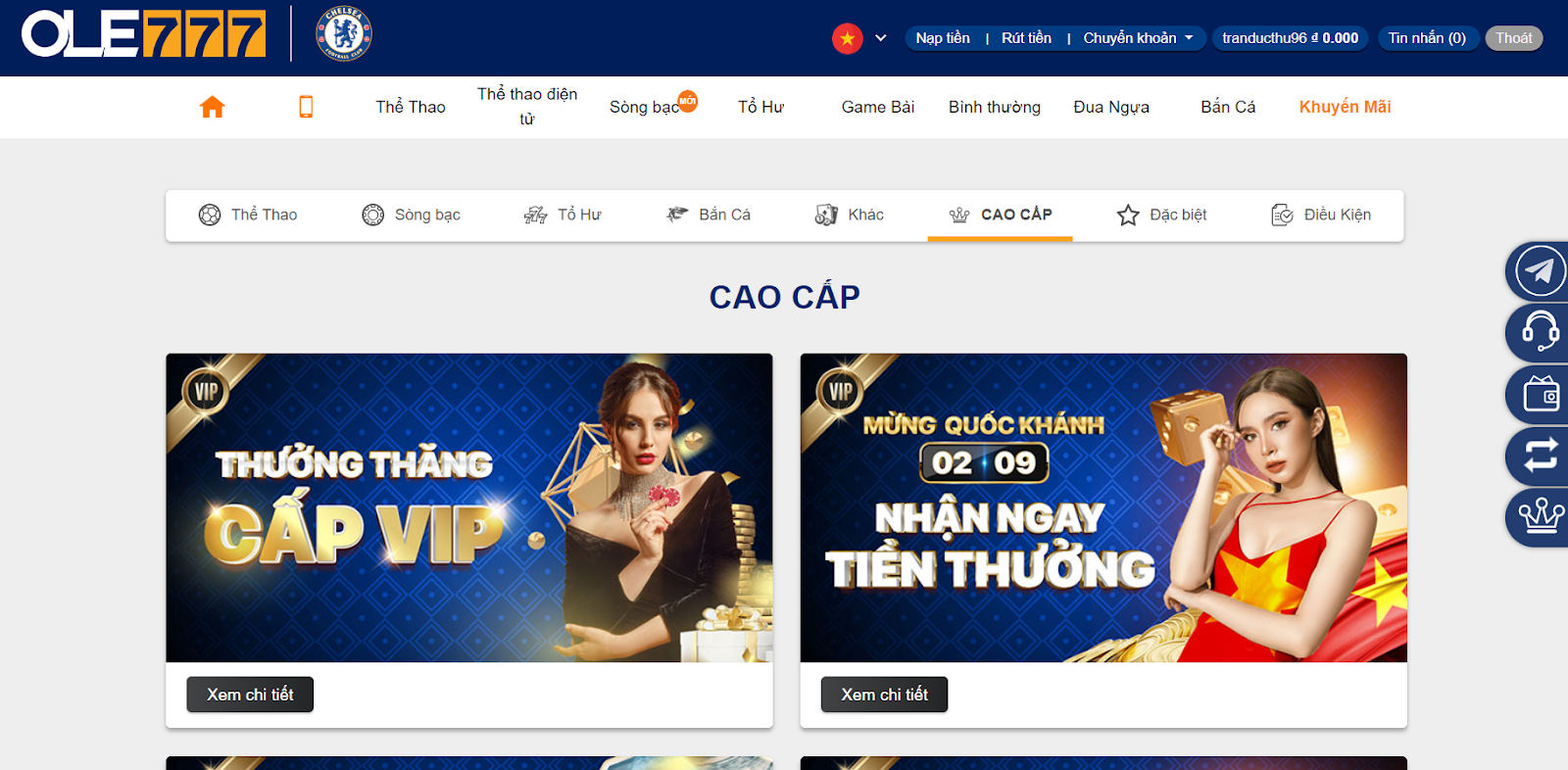
Task: Expand the language chevron dropdown
Action: pyautogui.click(x=880, y=38)
